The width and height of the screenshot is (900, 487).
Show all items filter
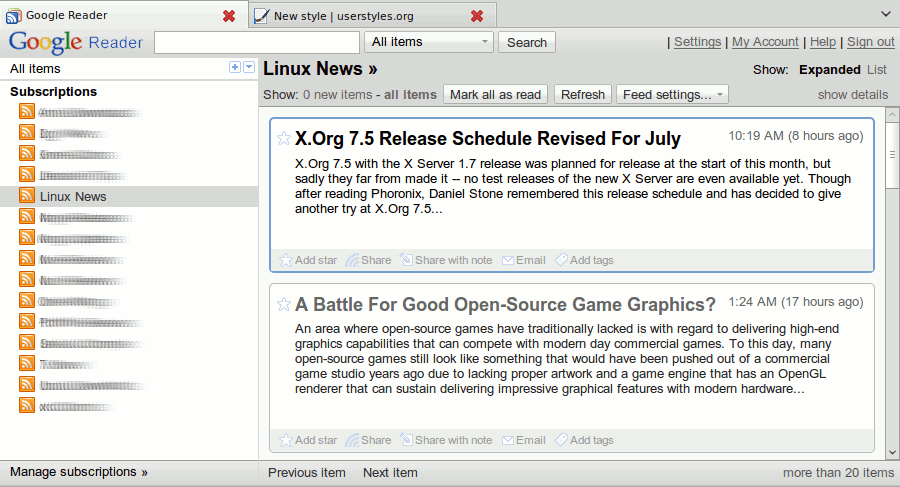pos(410,95)
